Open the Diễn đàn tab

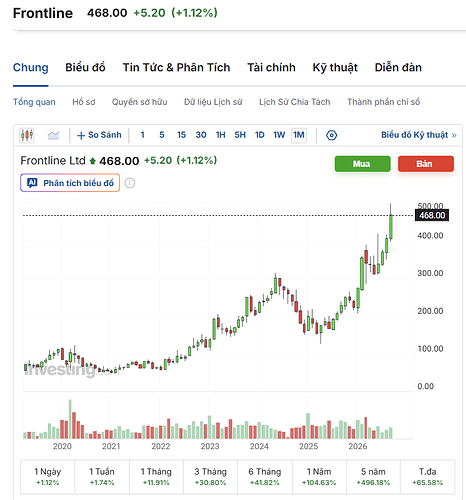pyautogui.click(x=398, y=68)
